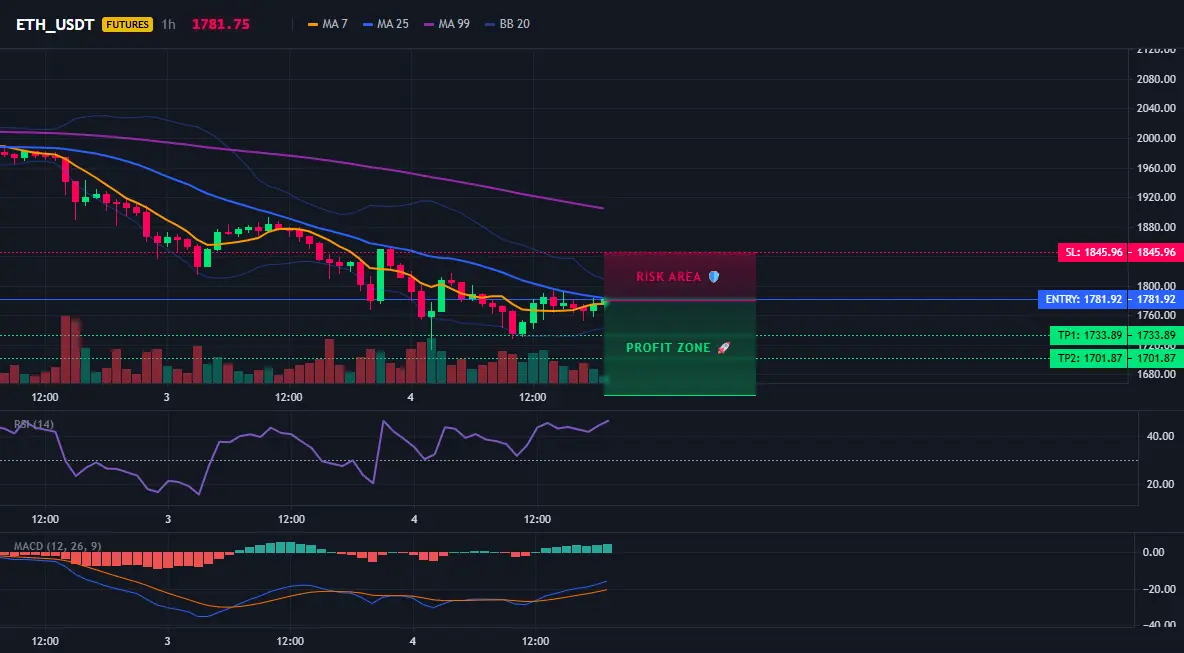This screenshot has height=653, width=1184.
Task: Click the yellow FUTURES badge
Action: click(128, 24)
